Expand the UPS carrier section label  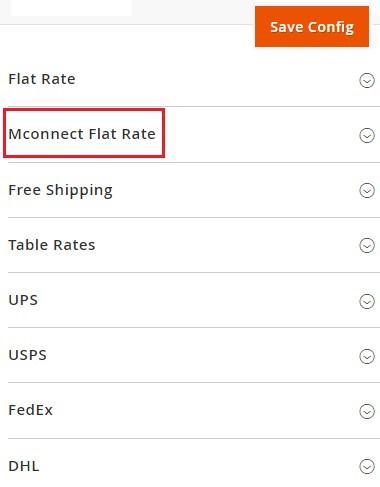pos(23,300)
